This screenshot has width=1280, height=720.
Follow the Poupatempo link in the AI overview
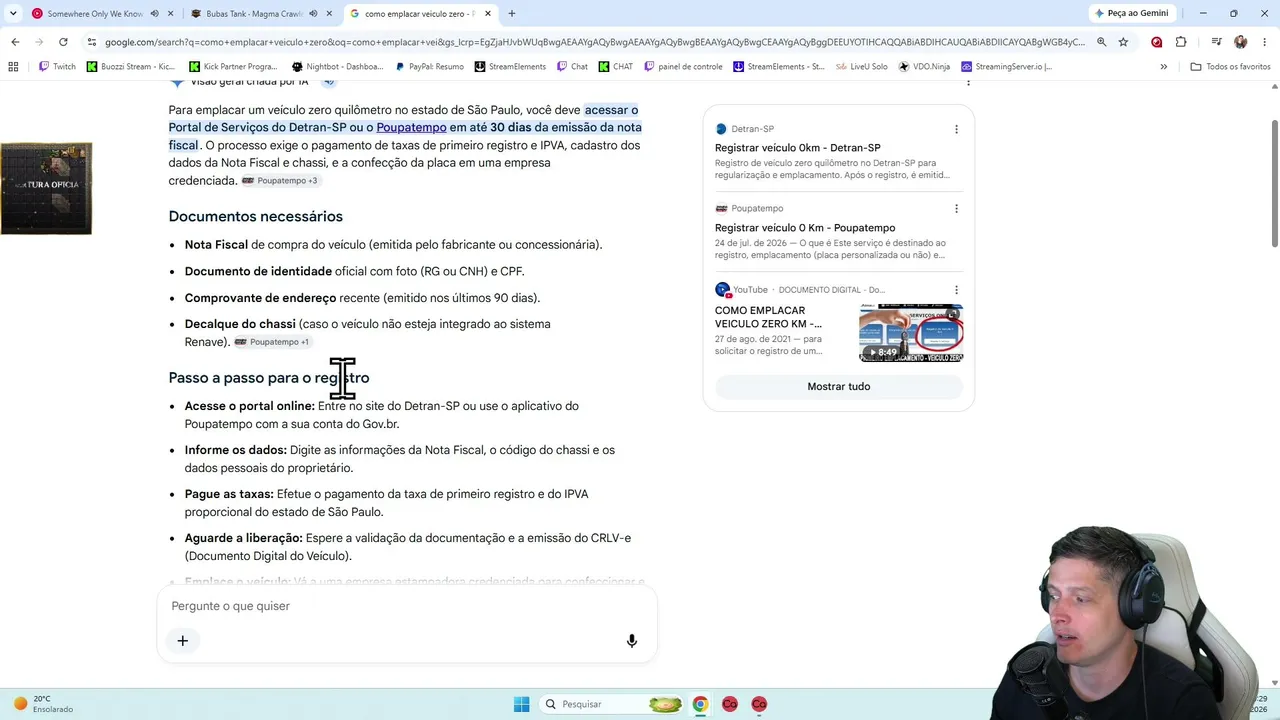click(x=411, y=128)
